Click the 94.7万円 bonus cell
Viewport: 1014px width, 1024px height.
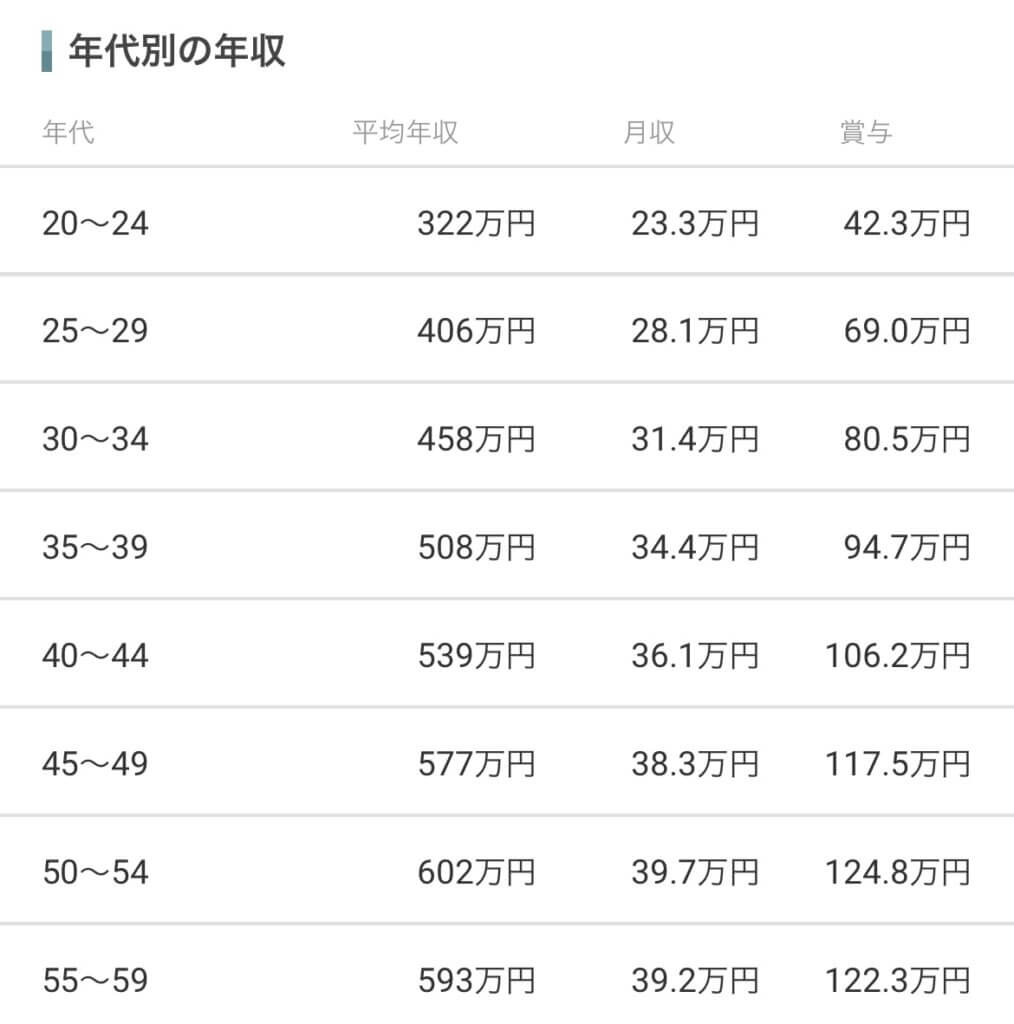906,547
